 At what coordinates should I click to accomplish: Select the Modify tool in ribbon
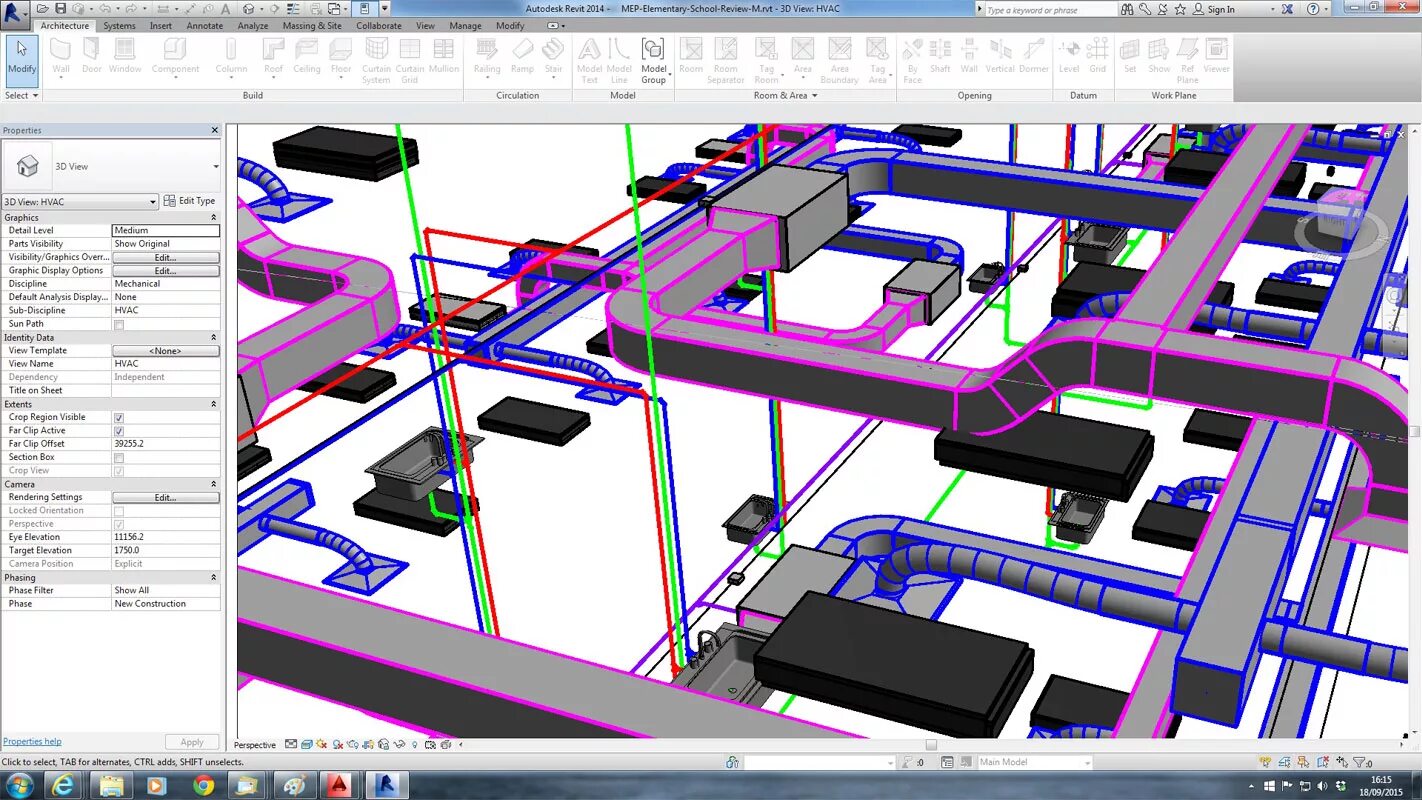click(22, 60)
